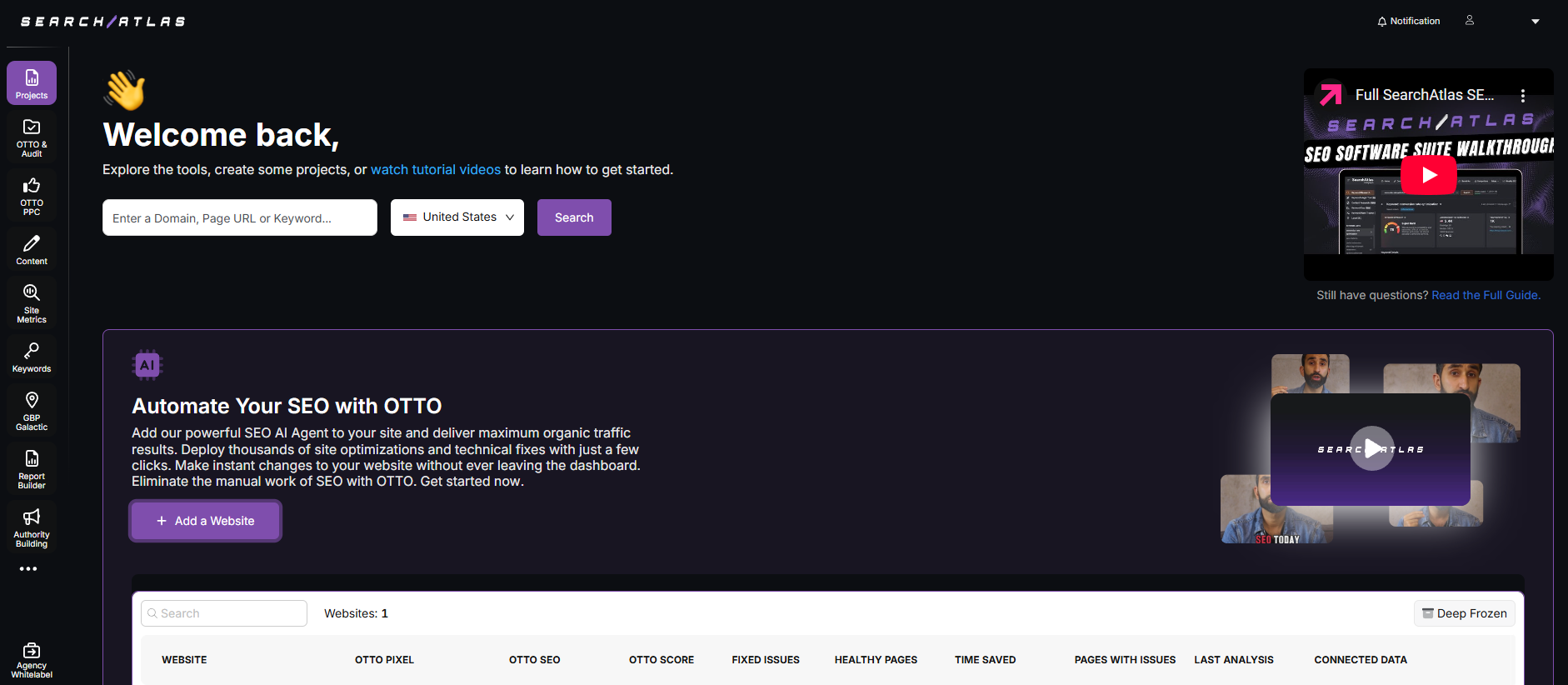Image resolution: width=1568 pixels, height=685 pixels.
Task: Open the Projects sidebar icon
Action: coord(32,83)
